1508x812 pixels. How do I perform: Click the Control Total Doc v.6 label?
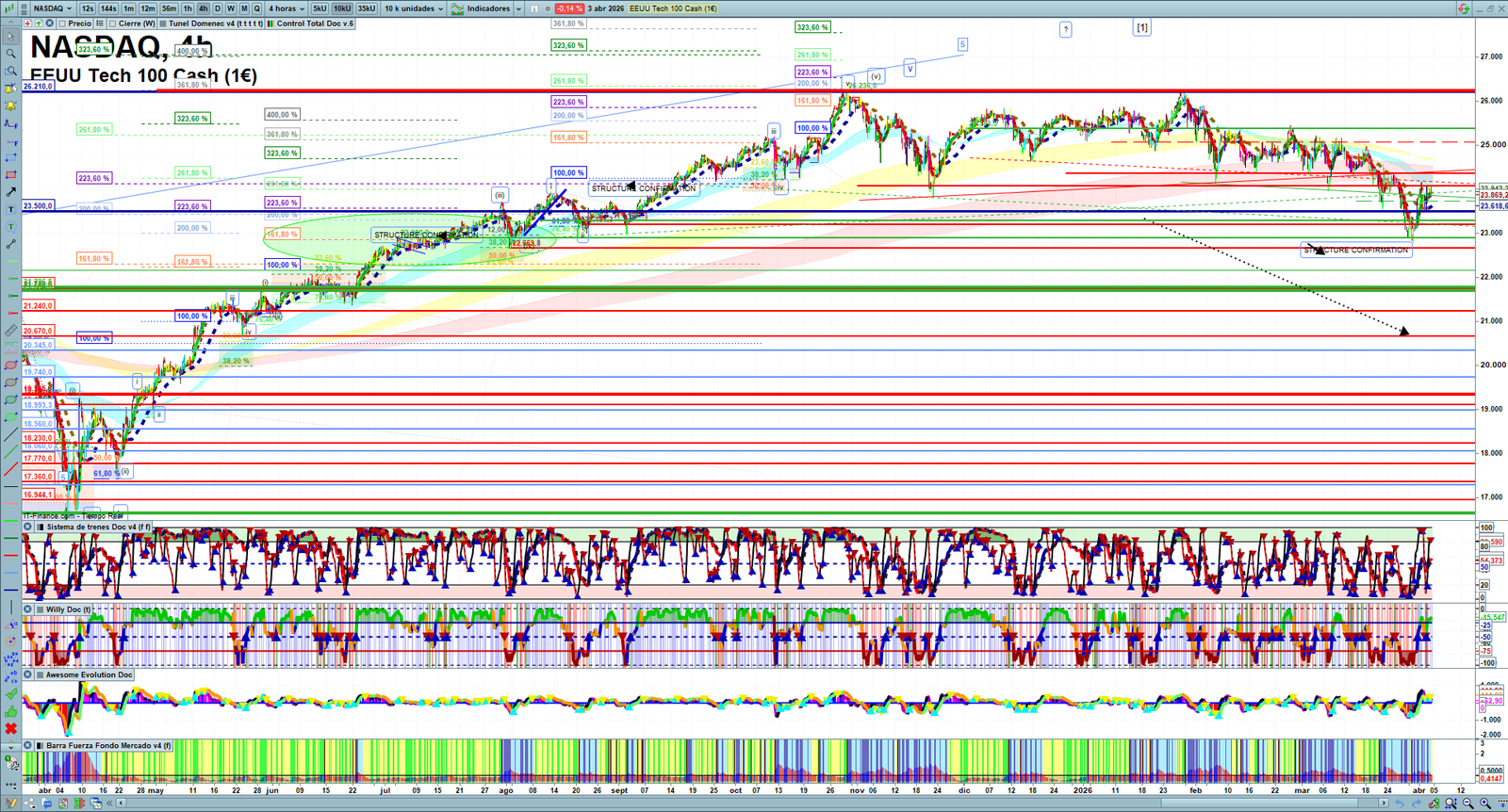(x=315, y=24)
